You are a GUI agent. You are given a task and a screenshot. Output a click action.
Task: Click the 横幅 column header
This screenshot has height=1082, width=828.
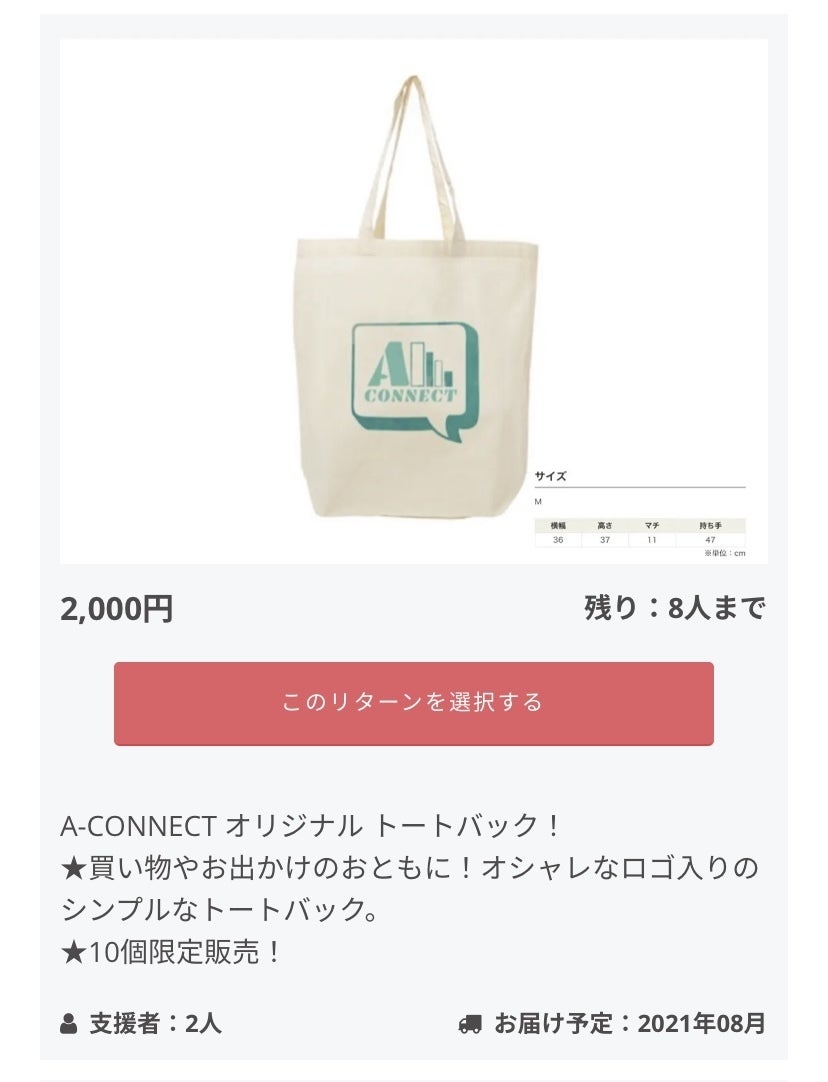(x=558, y=526)
